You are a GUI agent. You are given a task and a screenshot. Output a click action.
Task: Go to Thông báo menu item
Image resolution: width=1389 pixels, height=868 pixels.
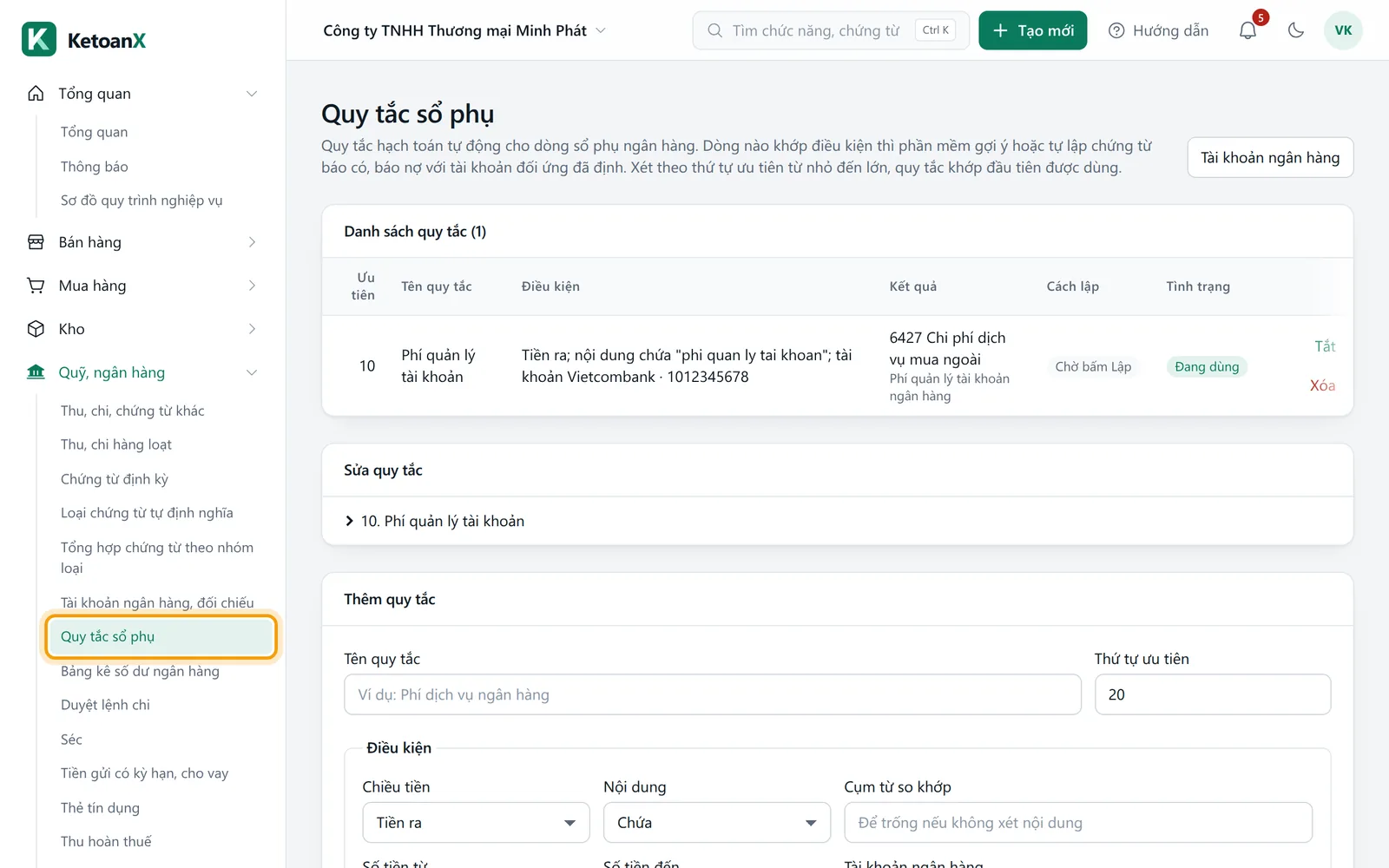95,166
